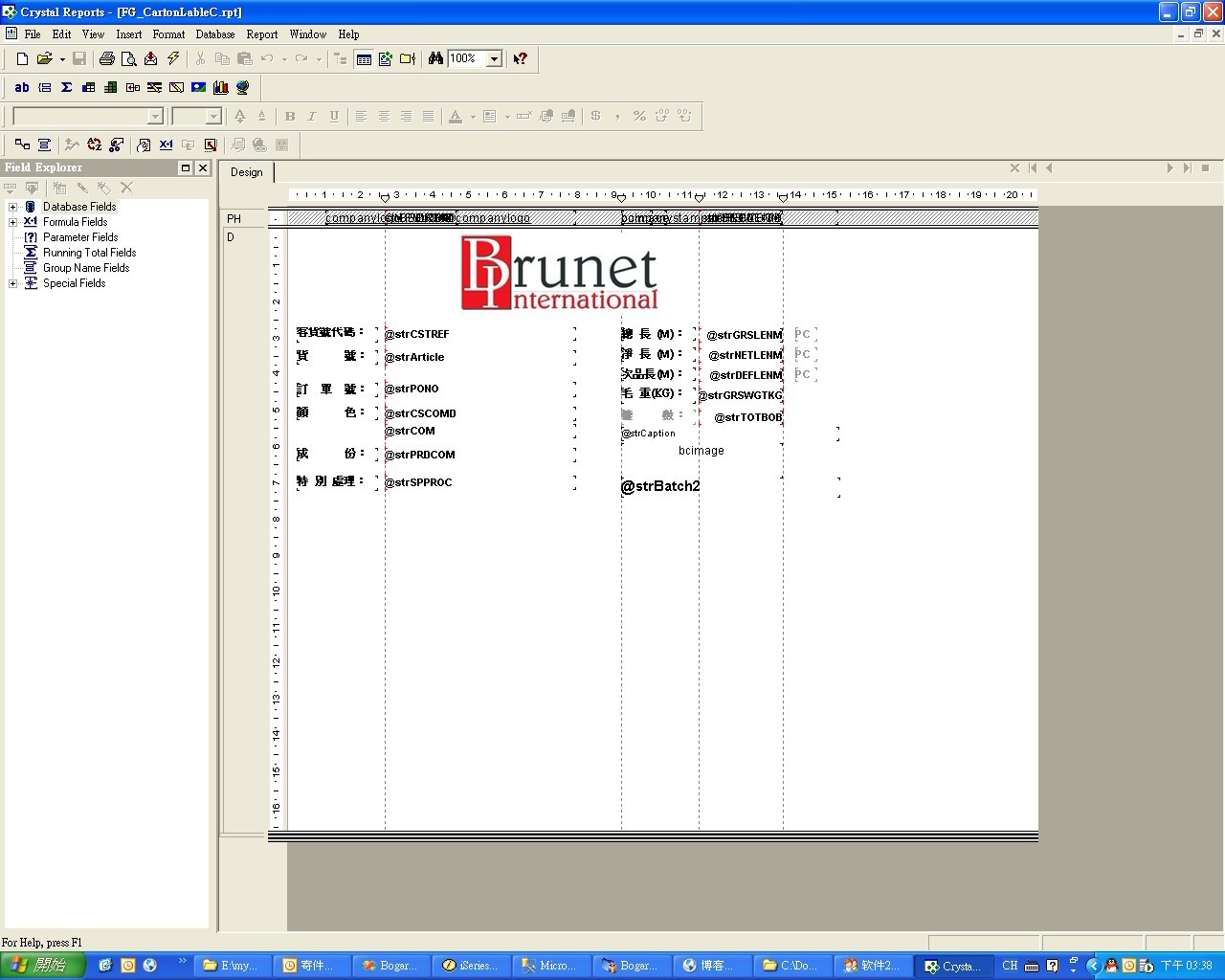Click the Print icon
The height and width of the screenshot is (980, 1225).
[x=107, y=58]
